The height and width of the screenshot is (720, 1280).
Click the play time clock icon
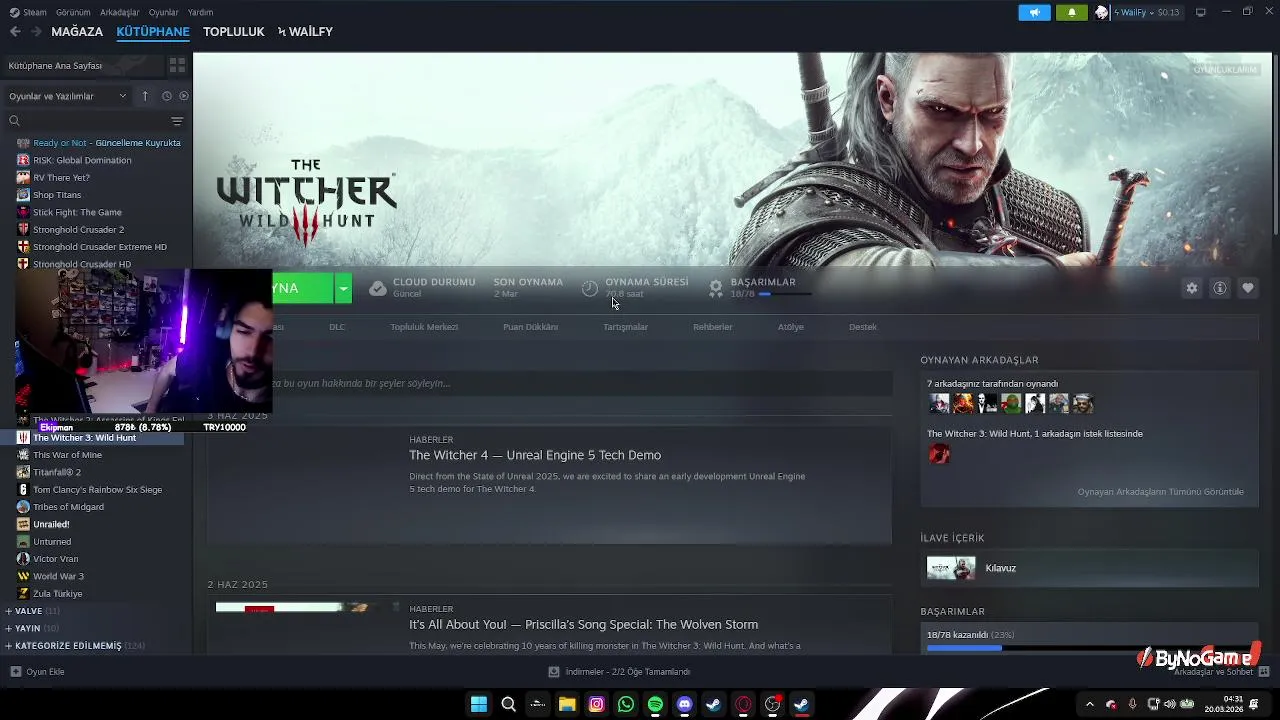590,288
